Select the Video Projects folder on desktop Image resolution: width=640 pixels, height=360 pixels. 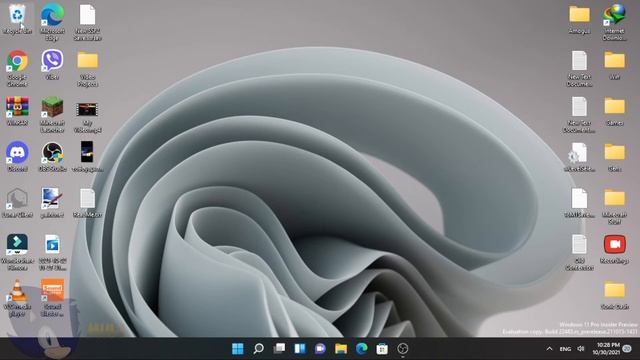pyautogui.click(x=87, y=68)
